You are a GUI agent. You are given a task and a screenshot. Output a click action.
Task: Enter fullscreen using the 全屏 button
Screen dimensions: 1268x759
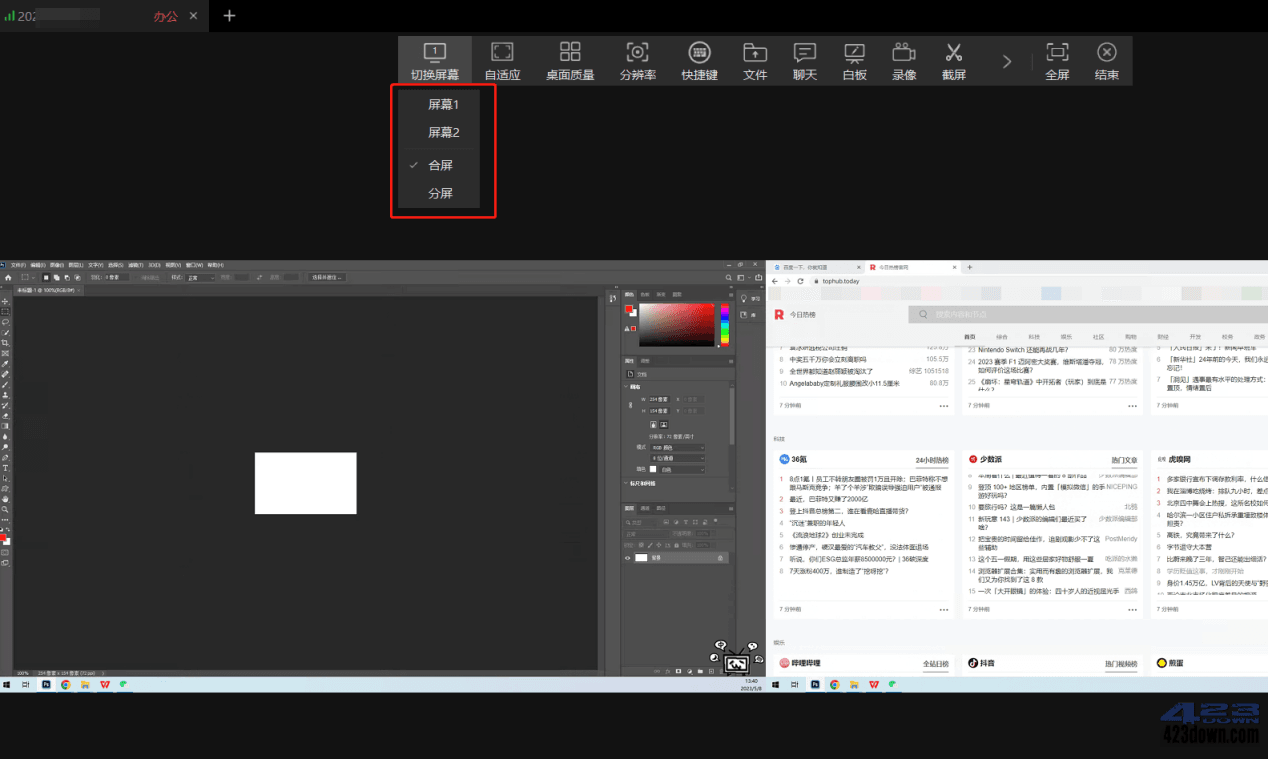coord(1057,61)
